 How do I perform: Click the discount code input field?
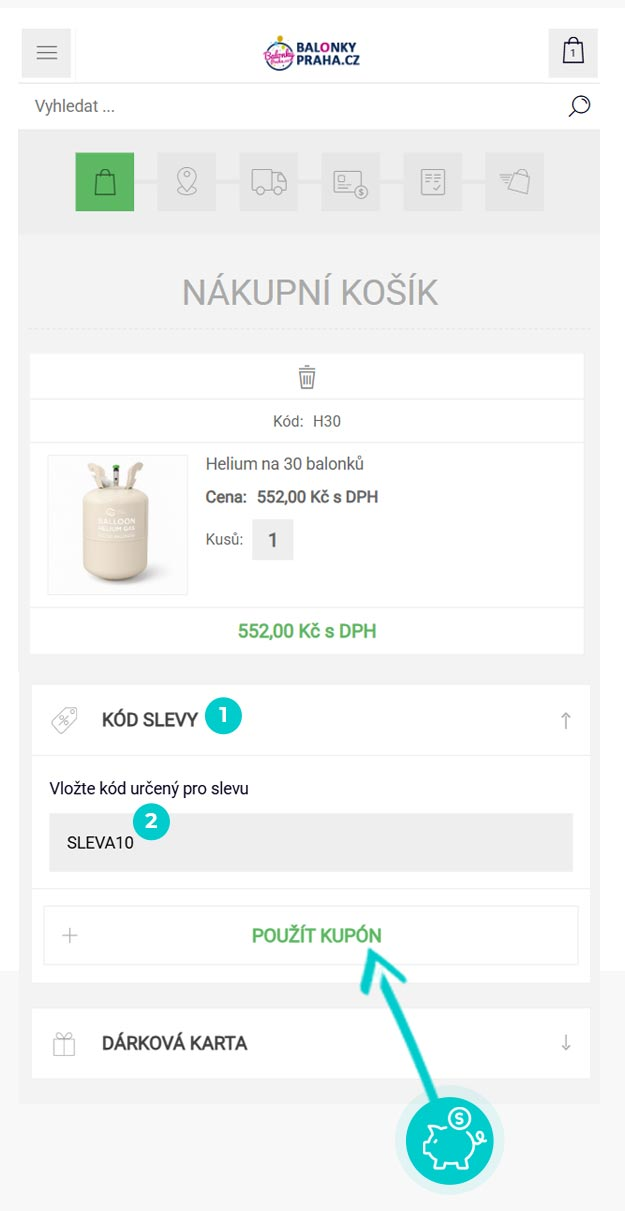[310, 842]
